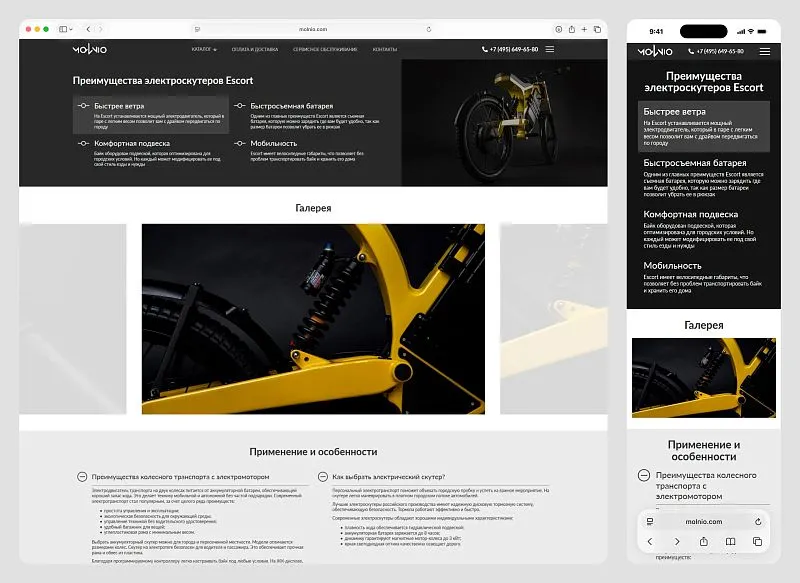Show tab overview in desktop browser

[597, 29]
